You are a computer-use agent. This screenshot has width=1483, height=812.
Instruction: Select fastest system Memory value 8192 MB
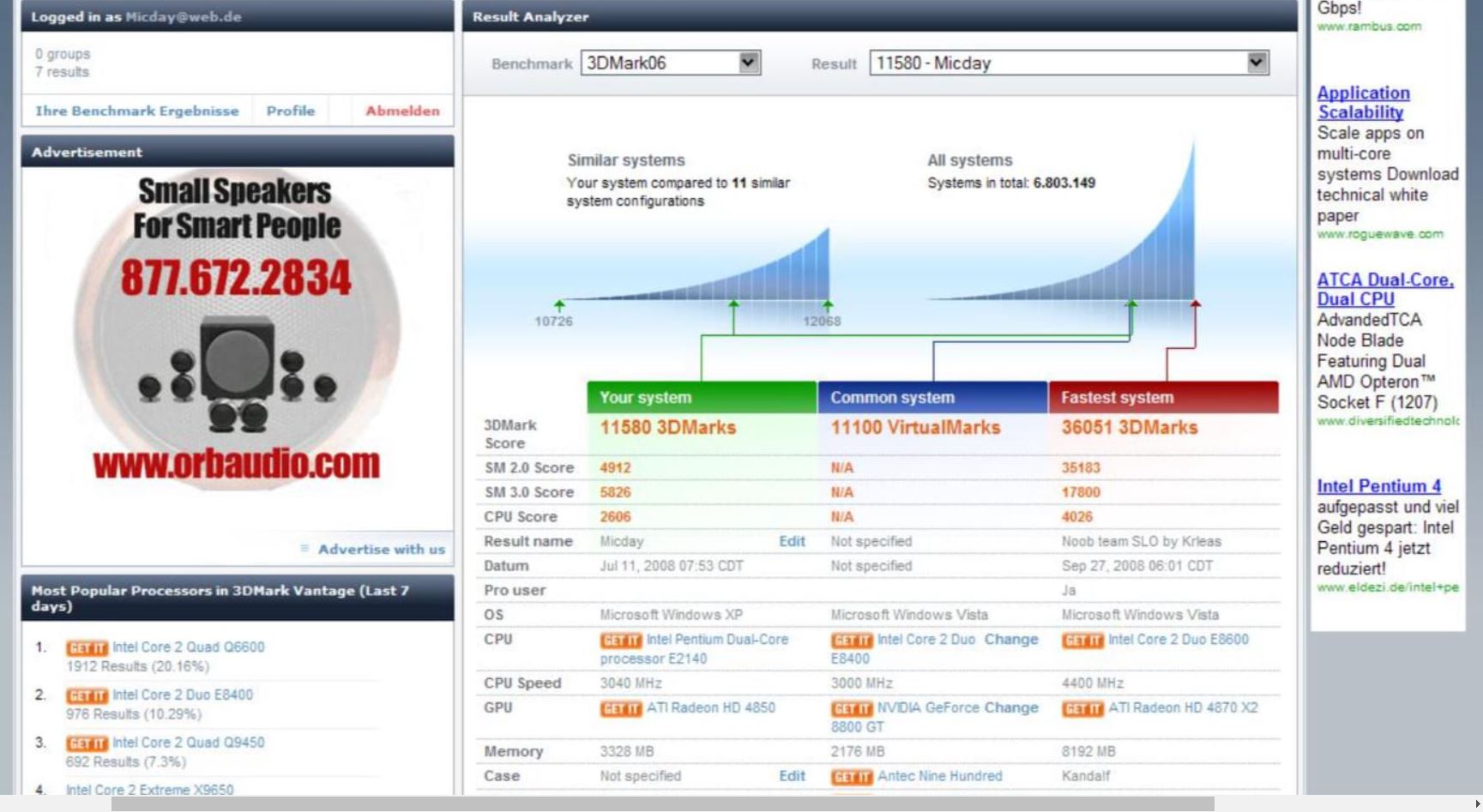(x=1088, y=752)
